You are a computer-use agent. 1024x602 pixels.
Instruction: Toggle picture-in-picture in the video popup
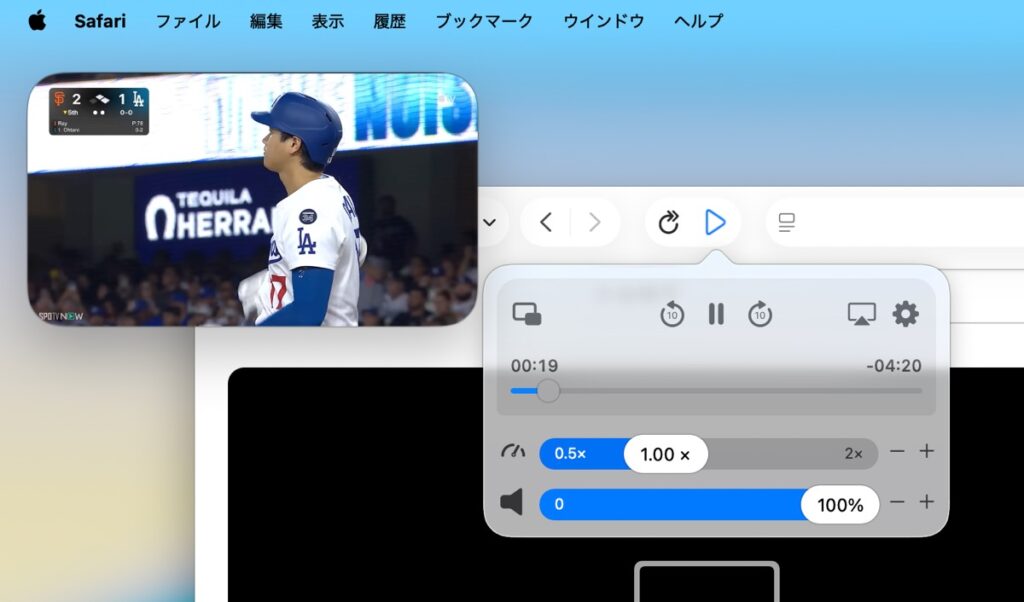pos(526,314)
